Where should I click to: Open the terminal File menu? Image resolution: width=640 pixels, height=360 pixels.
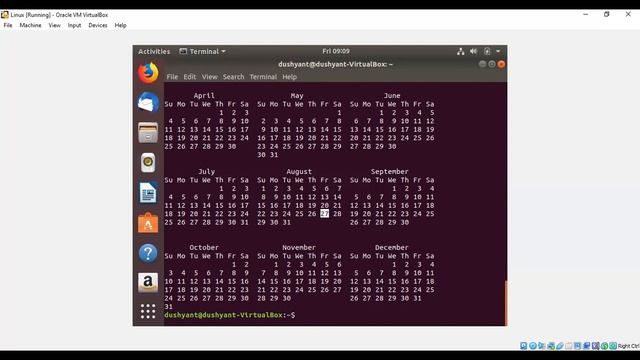pos(172,77)
